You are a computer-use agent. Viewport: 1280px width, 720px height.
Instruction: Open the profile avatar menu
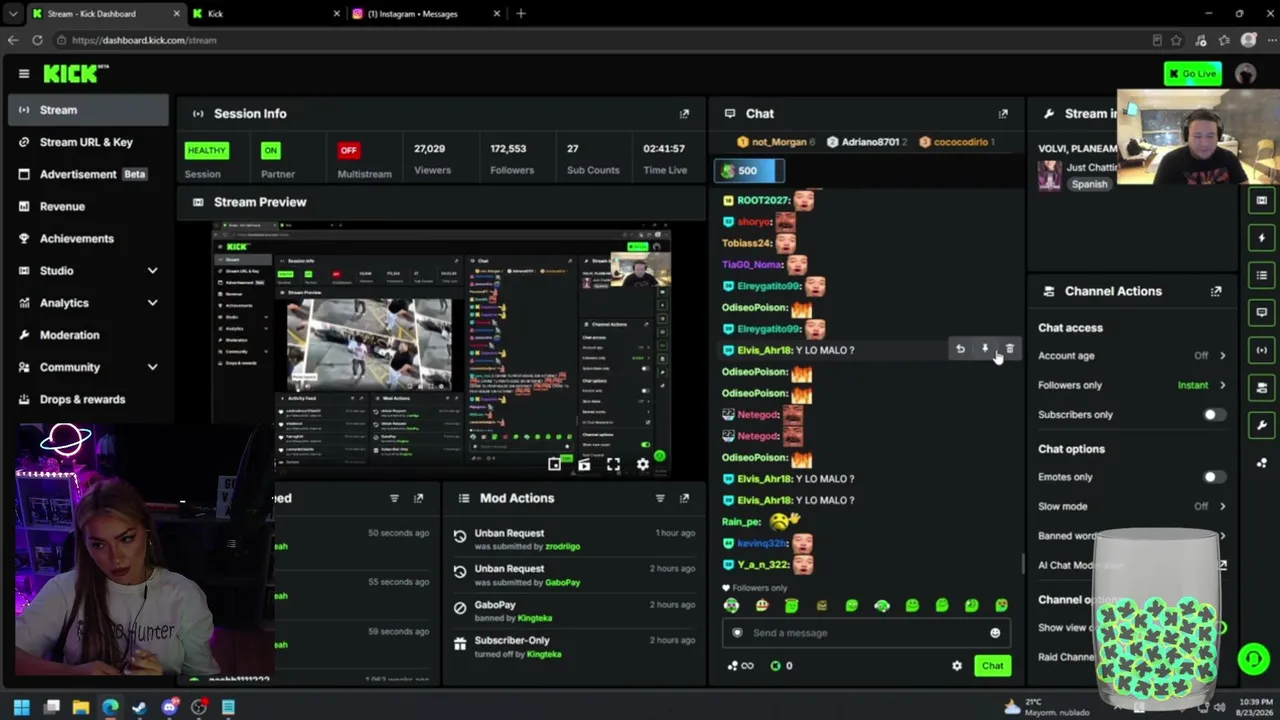tap(1245, 73)
